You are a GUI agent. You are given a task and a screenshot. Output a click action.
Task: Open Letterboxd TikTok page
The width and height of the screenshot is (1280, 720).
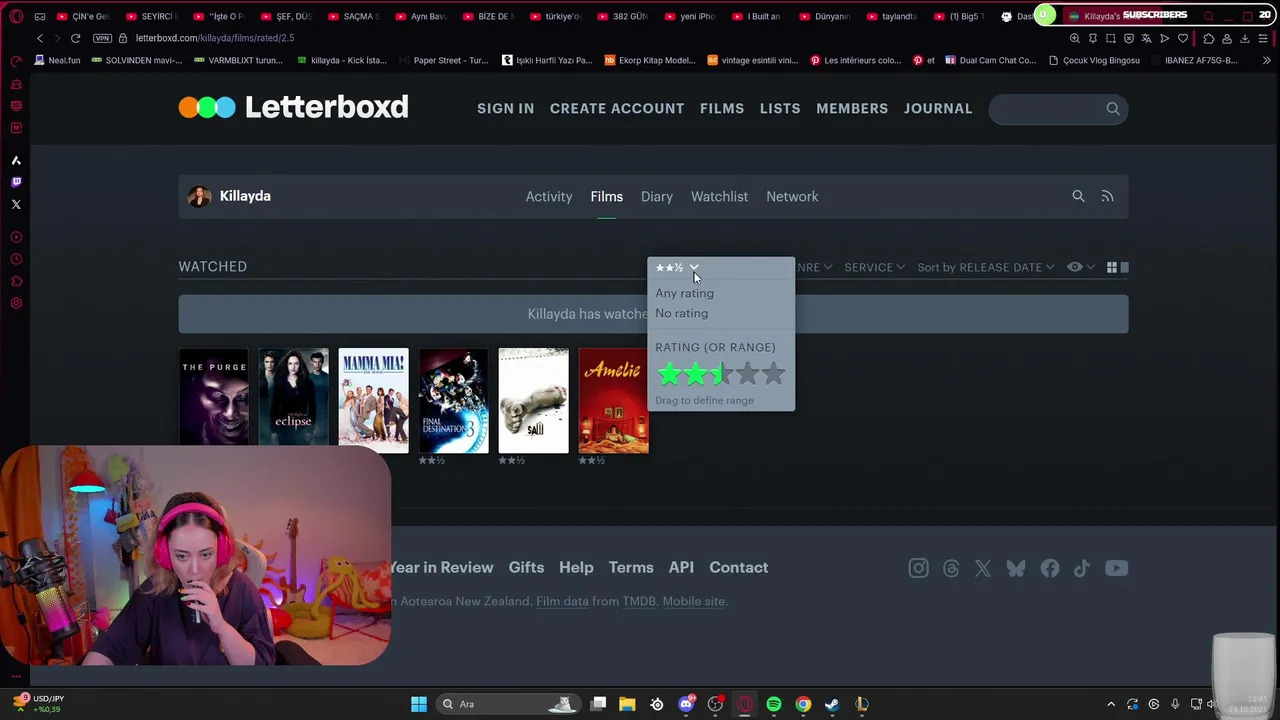click(1082, 568)
